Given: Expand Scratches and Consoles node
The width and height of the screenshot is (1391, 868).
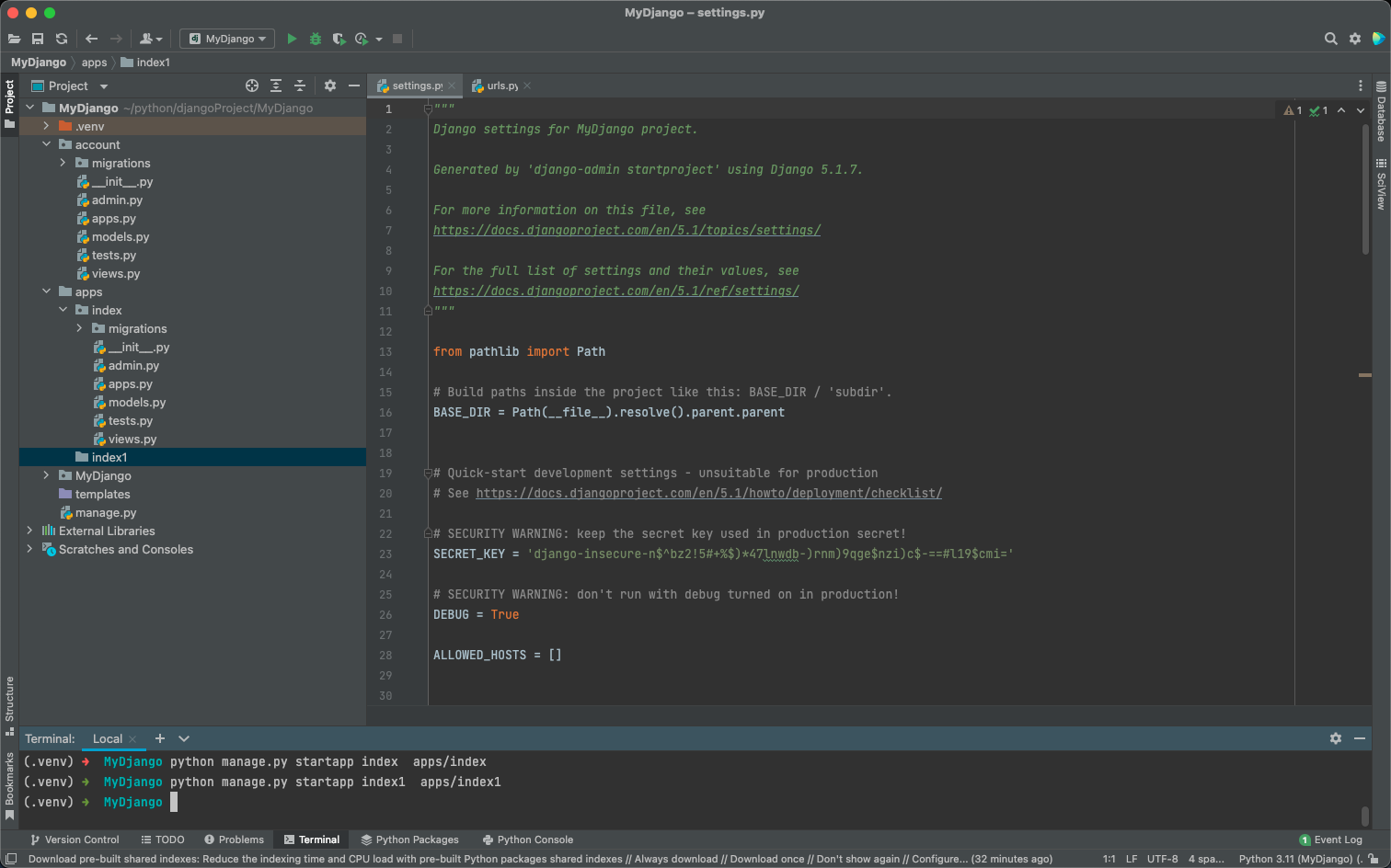Looking at the screenshot, I should [29, 549].
